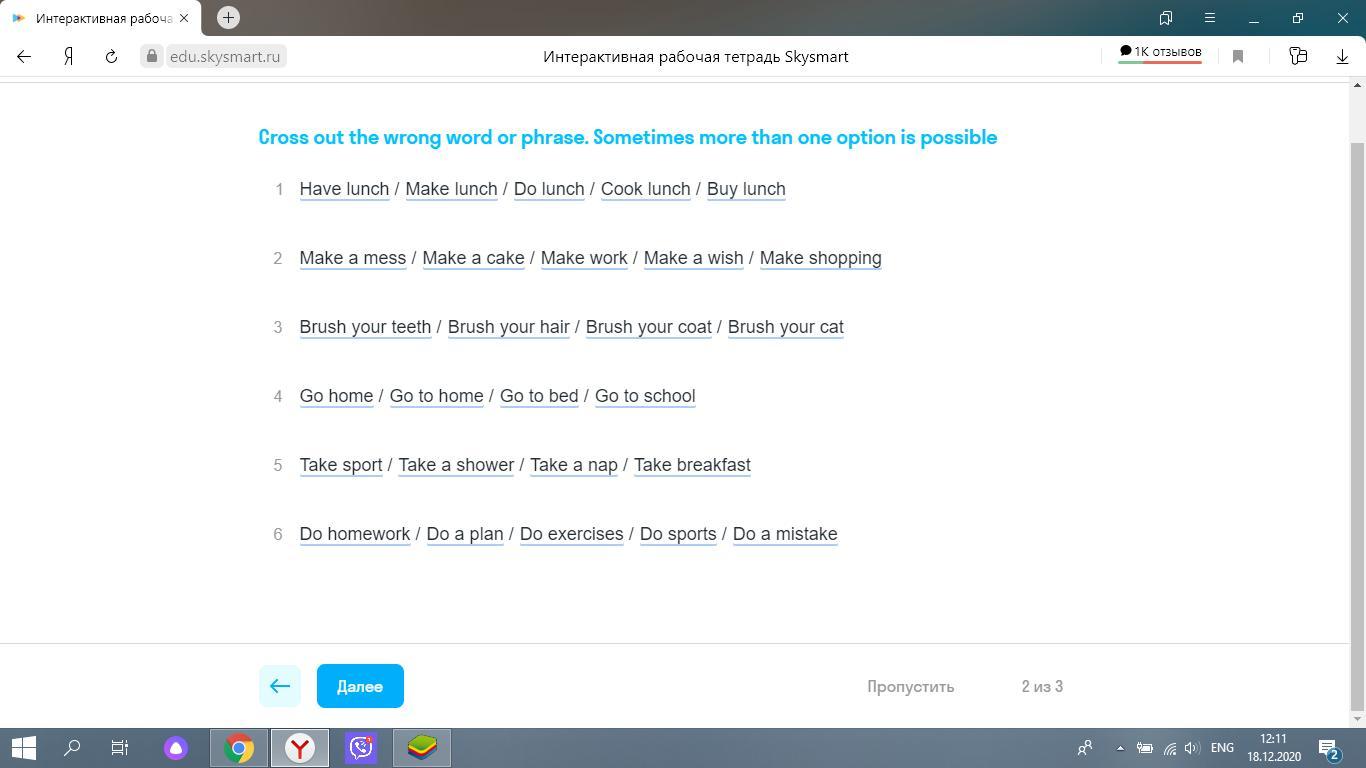This screenshot has width=1366, height=768.
Task: Select the Интерактивная рабочая тетрадь browser tab
Action: point(100,18)
